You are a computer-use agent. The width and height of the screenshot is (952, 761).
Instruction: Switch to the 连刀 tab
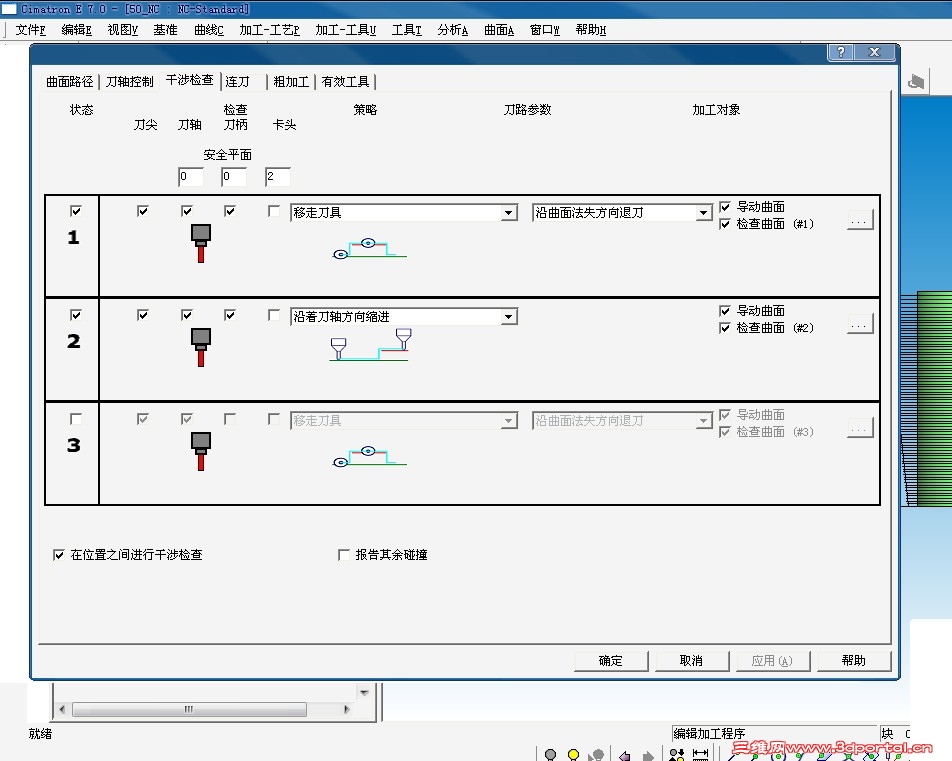pyautogui.click(x=237, y=81)
